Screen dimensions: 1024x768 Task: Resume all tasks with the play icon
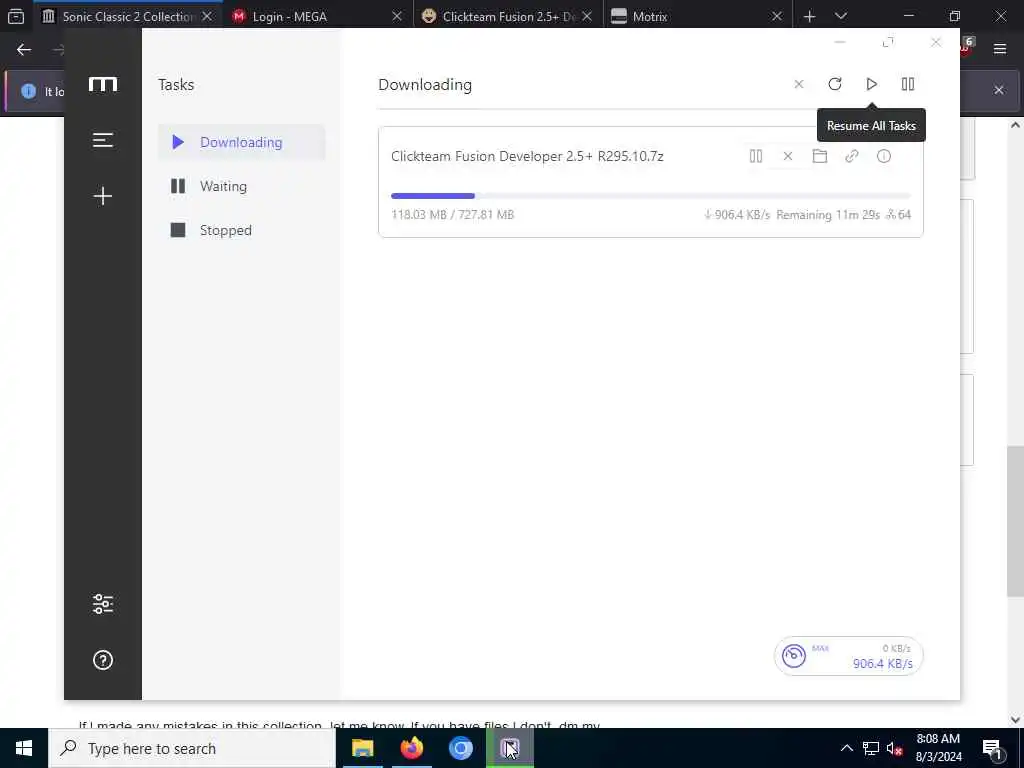point(871,84)
